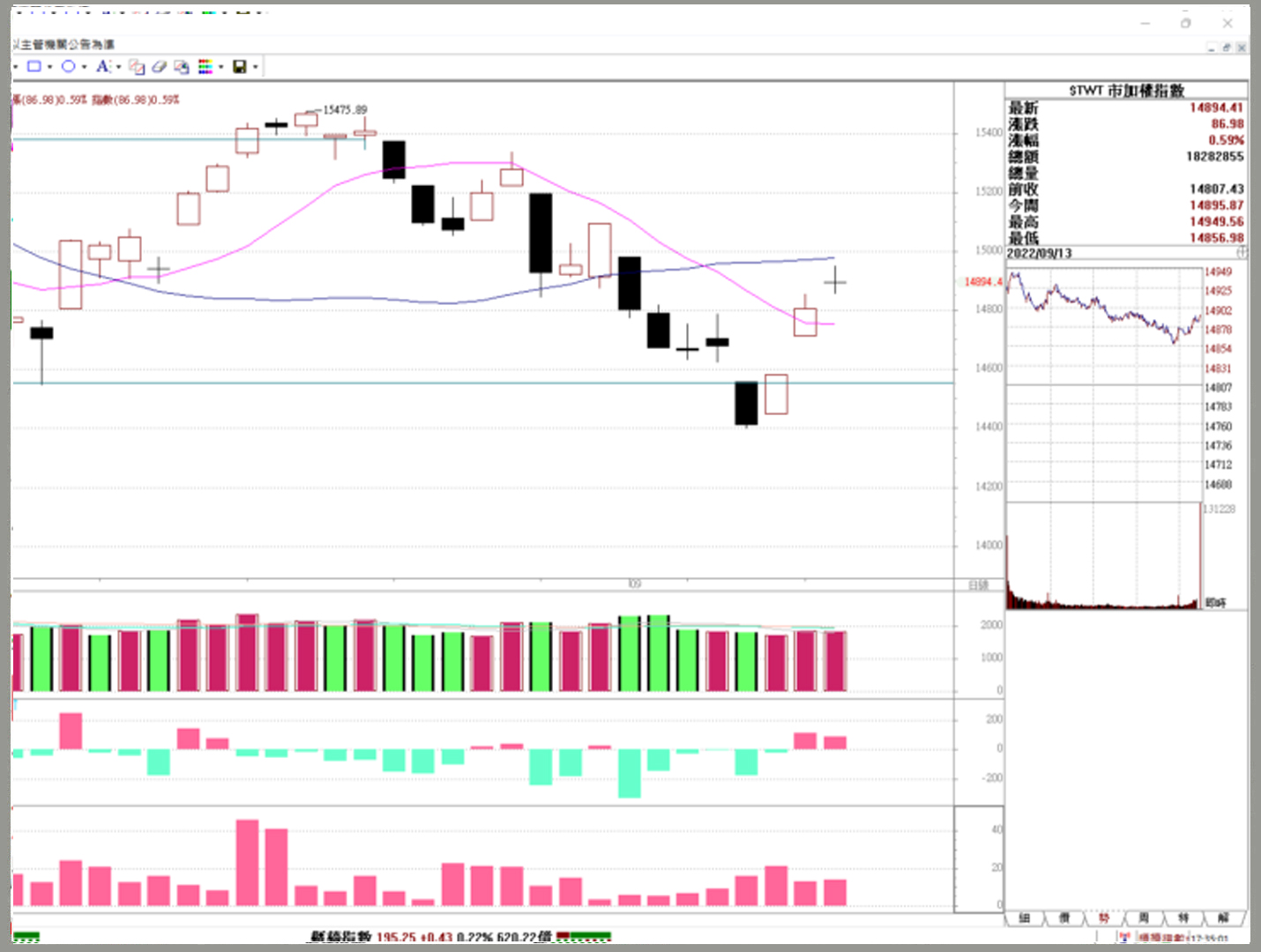Expand the ellipse tool dropdown arrow
Screen dimensions: 1261x952
(x=84, y=67)
